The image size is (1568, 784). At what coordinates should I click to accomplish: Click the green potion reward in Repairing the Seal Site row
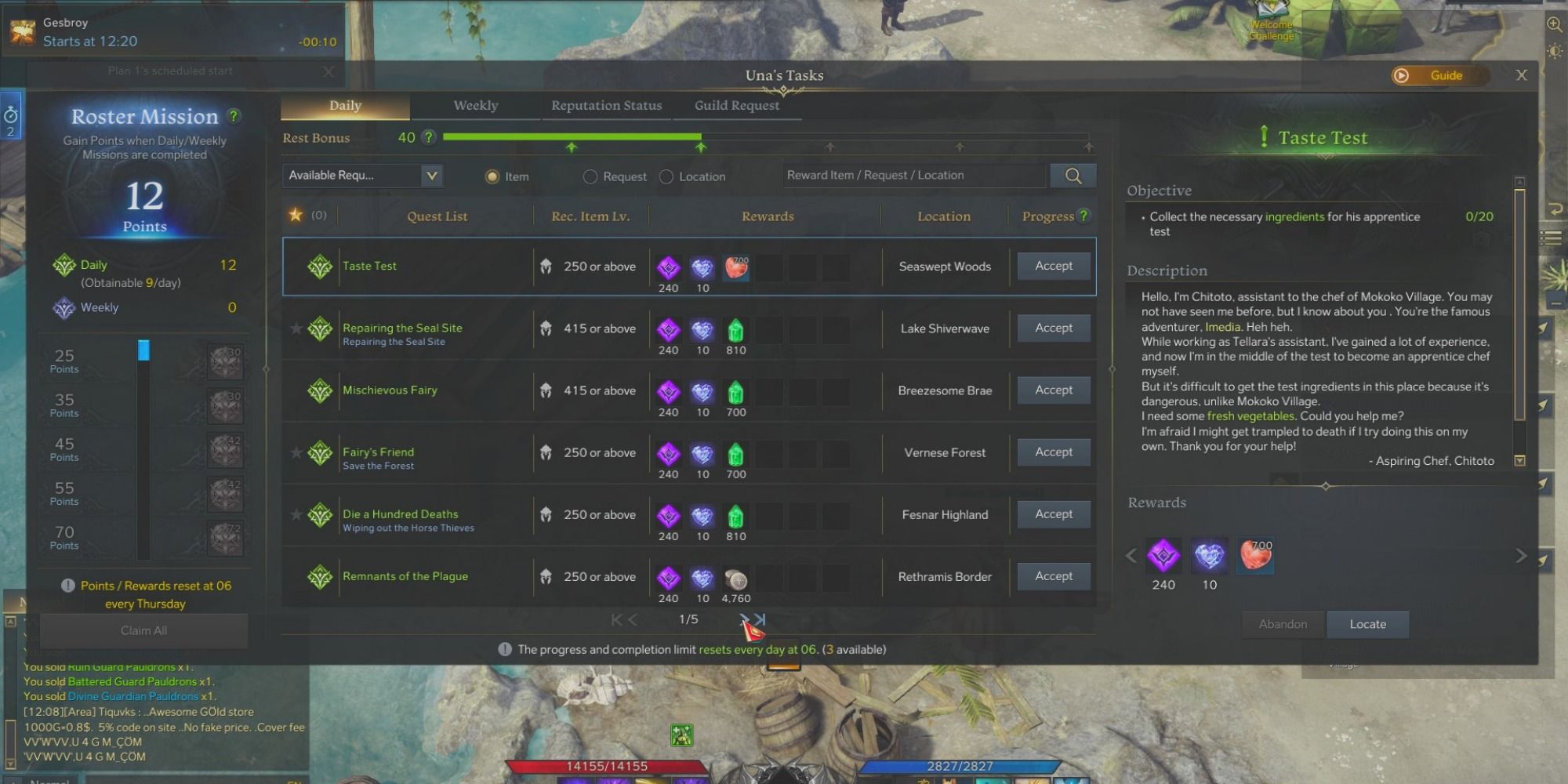[735, 330]
